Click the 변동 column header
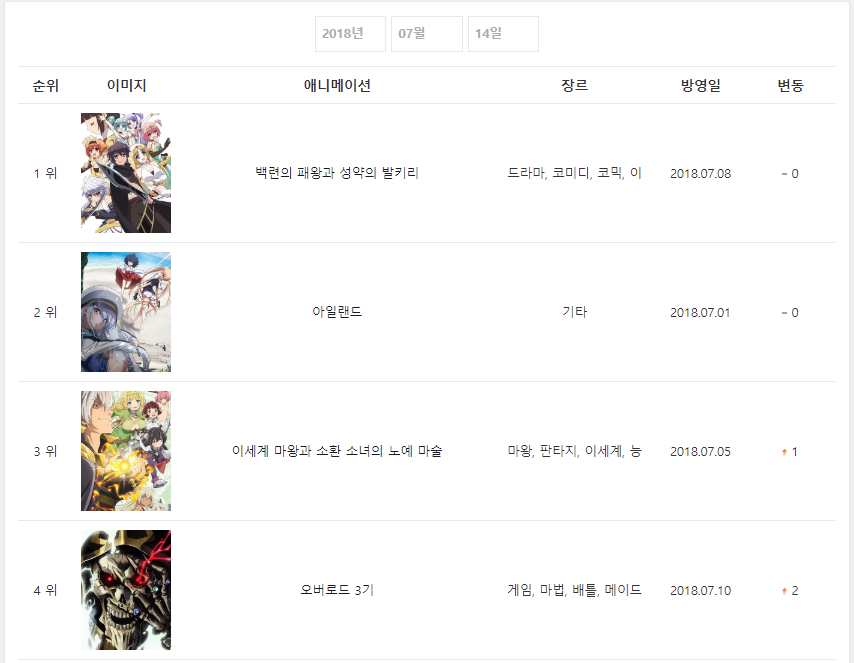854x663 pixels. click(x=790, y=86)
